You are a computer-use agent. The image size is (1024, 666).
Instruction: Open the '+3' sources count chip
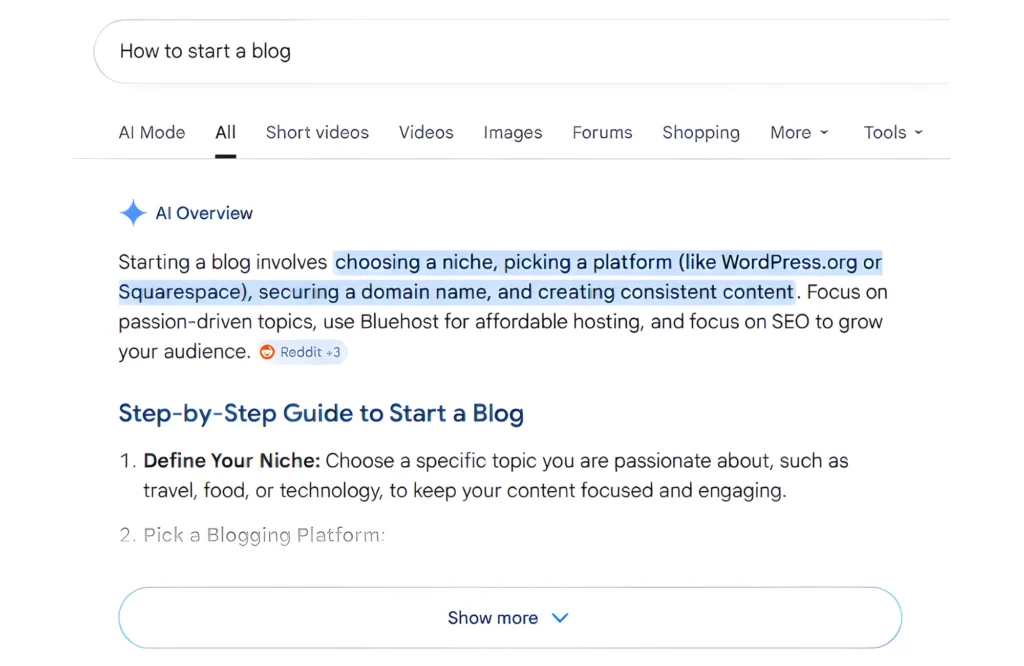click(333, 352)
